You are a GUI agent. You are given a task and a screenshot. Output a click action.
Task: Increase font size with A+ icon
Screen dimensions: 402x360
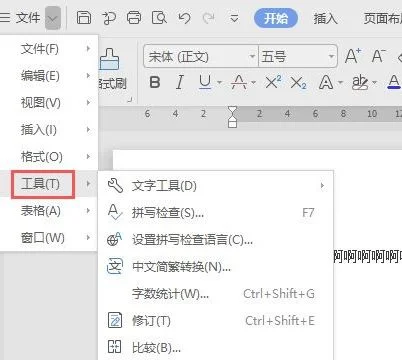pos(353,56)
